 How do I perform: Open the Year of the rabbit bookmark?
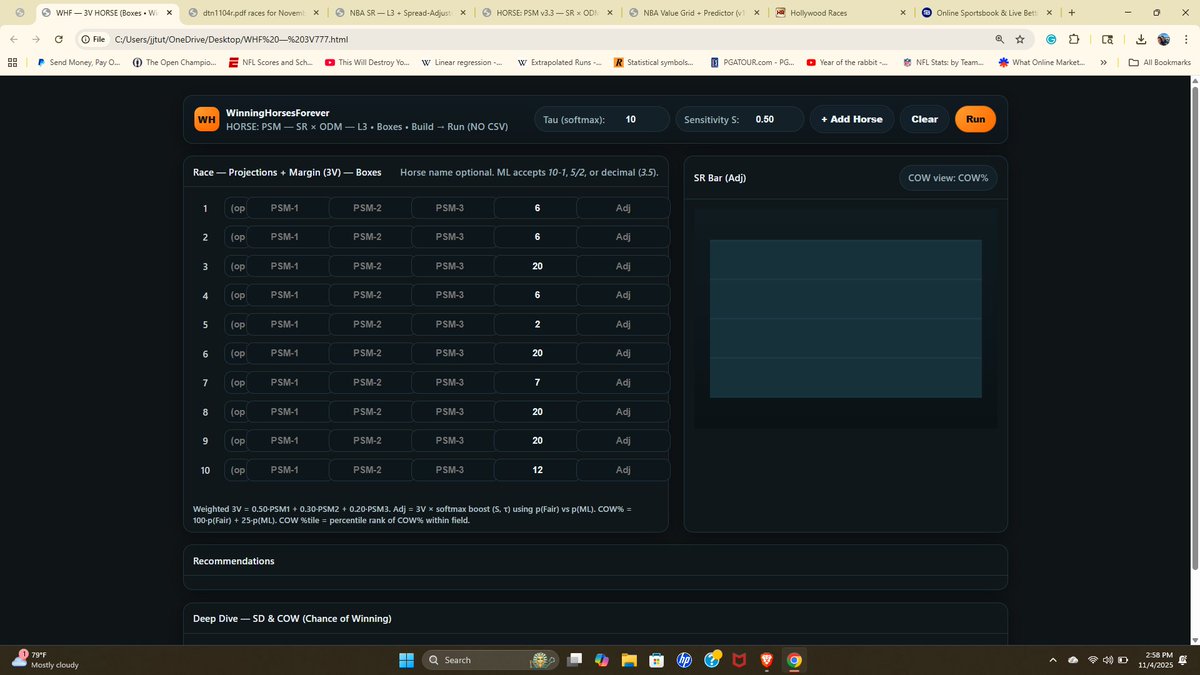(847, 62)
